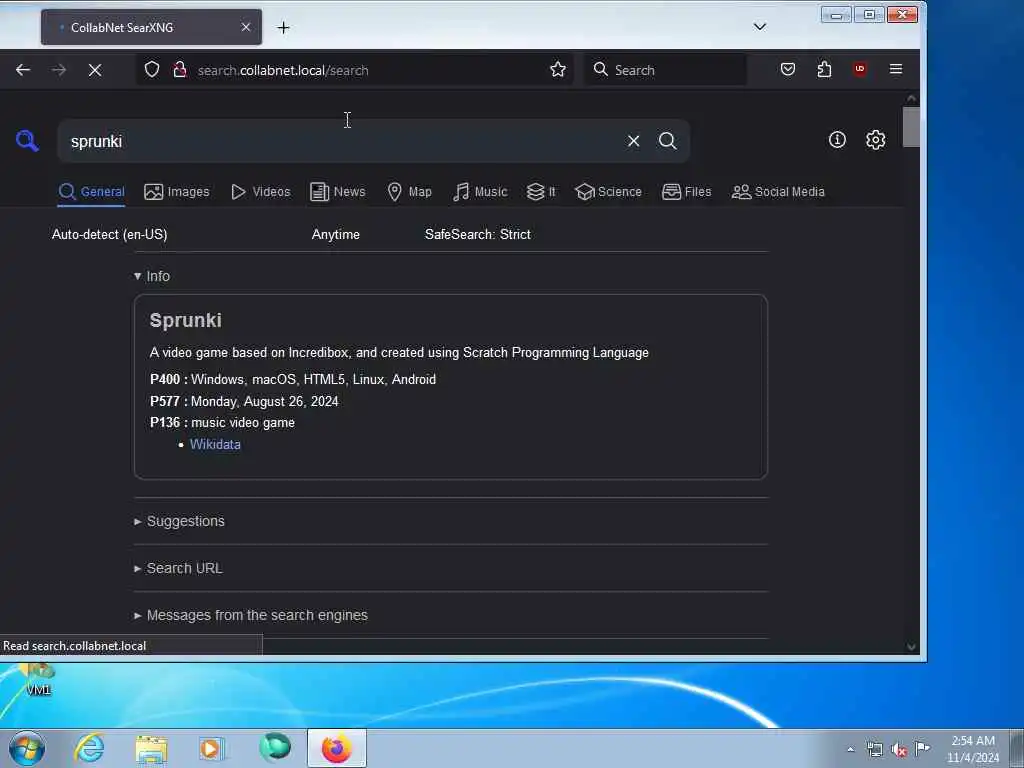Bookmark this page with the star icon
The width and height of the screenshot is (1024, 768).
point(558,70)
